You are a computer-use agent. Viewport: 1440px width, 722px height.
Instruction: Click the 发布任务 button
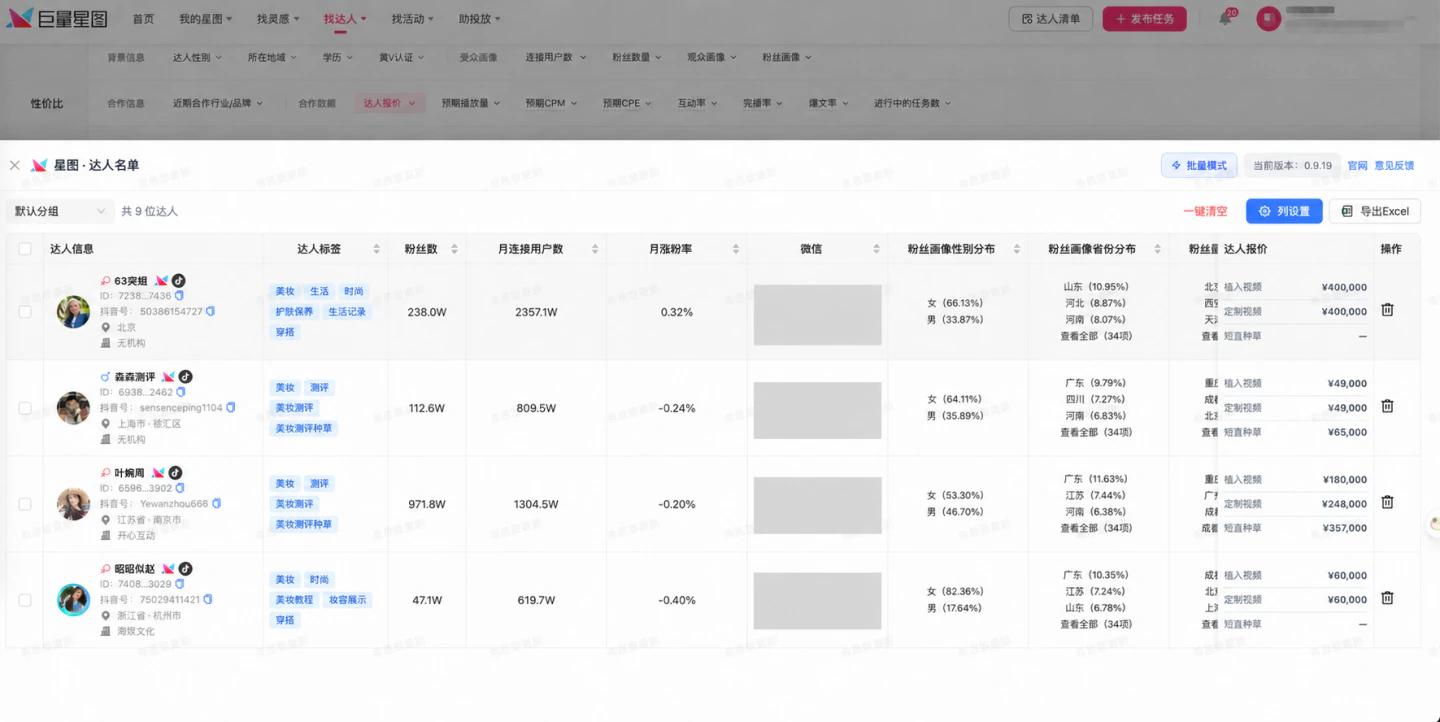1145,19
